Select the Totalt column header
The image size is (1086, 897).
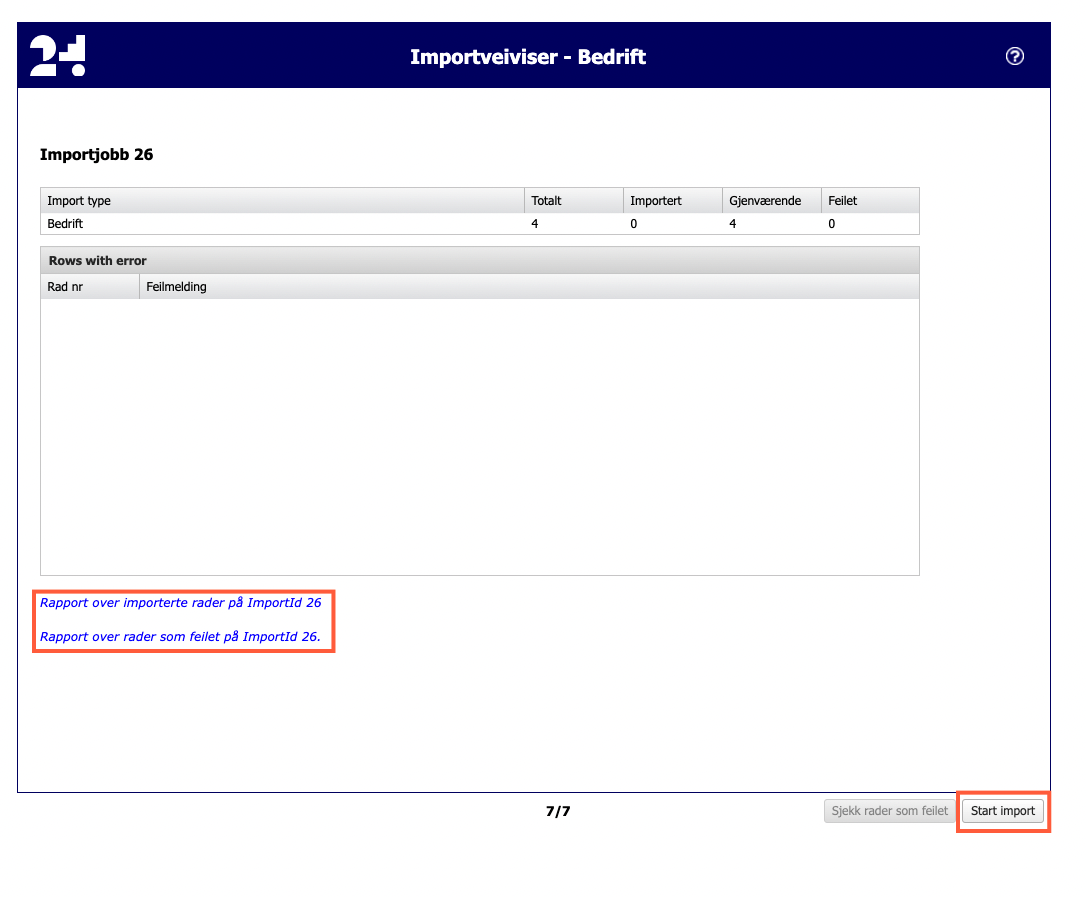point(546,200)
